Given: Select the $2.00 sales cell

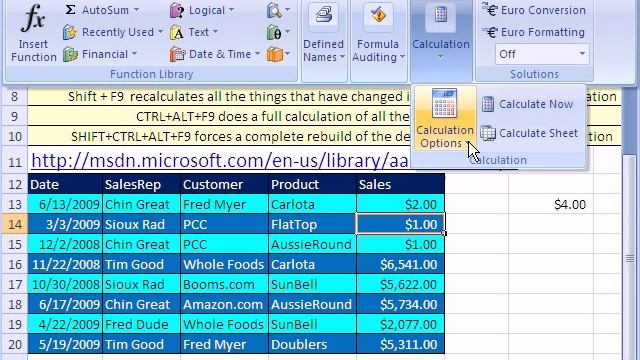Looking at the screenshot, I should pyautogui.click(x=401, y=204).
